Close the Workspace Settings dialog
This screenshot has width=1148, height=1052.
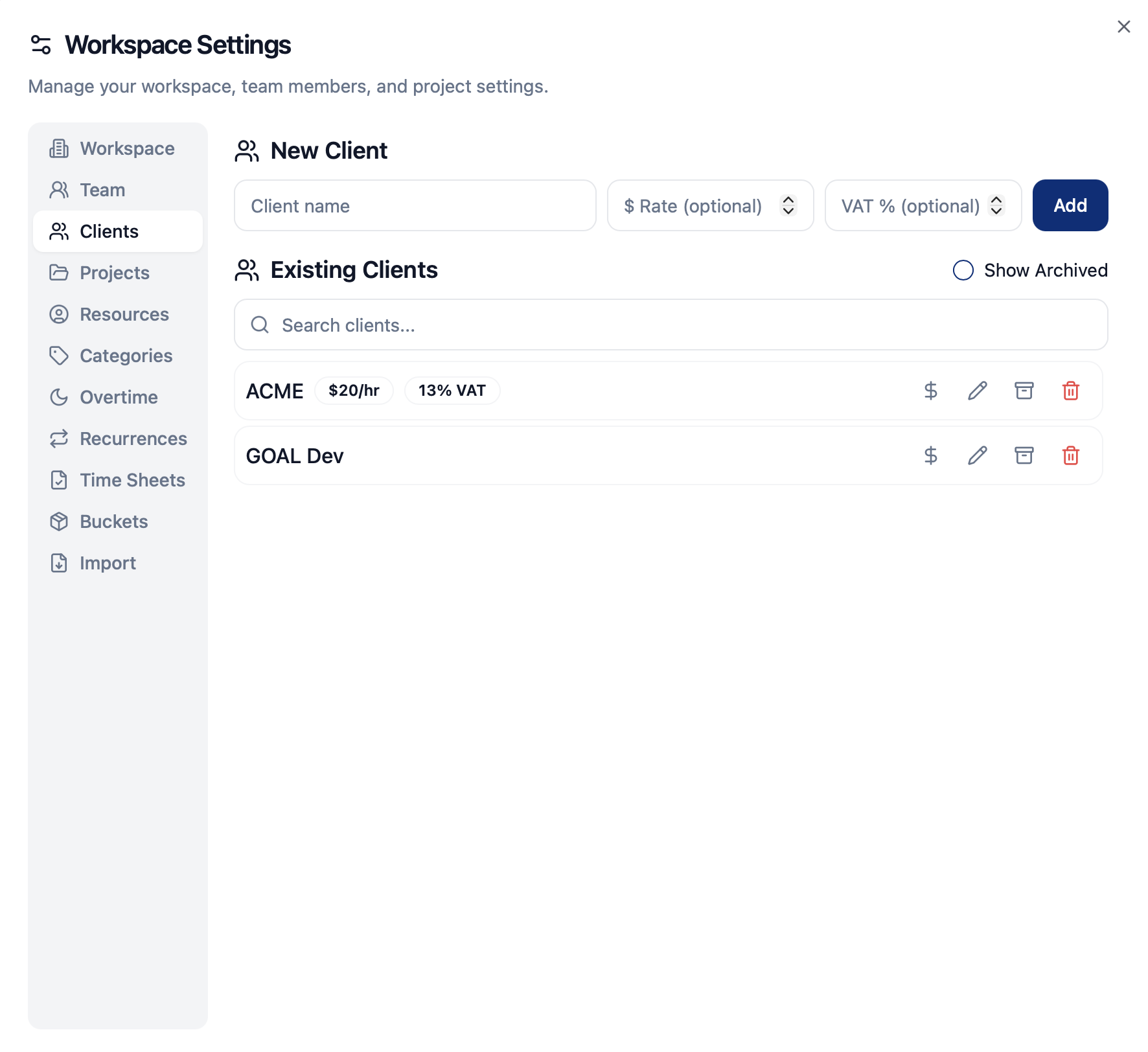(x=1123, y=27)
